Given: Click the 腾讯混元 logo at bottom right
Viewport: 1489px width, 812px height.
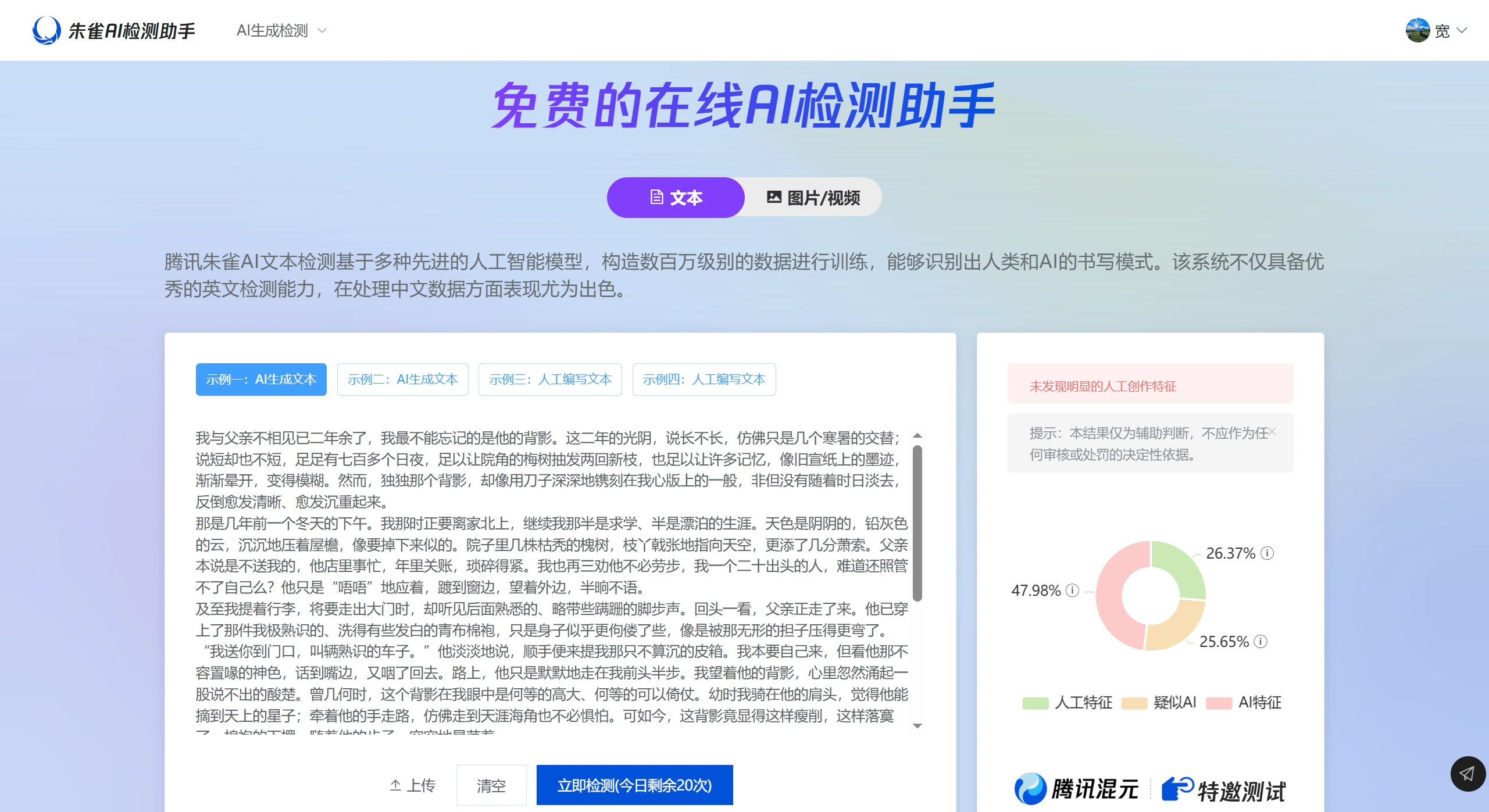Looking at the screenshot, I should coord(1029,789).
